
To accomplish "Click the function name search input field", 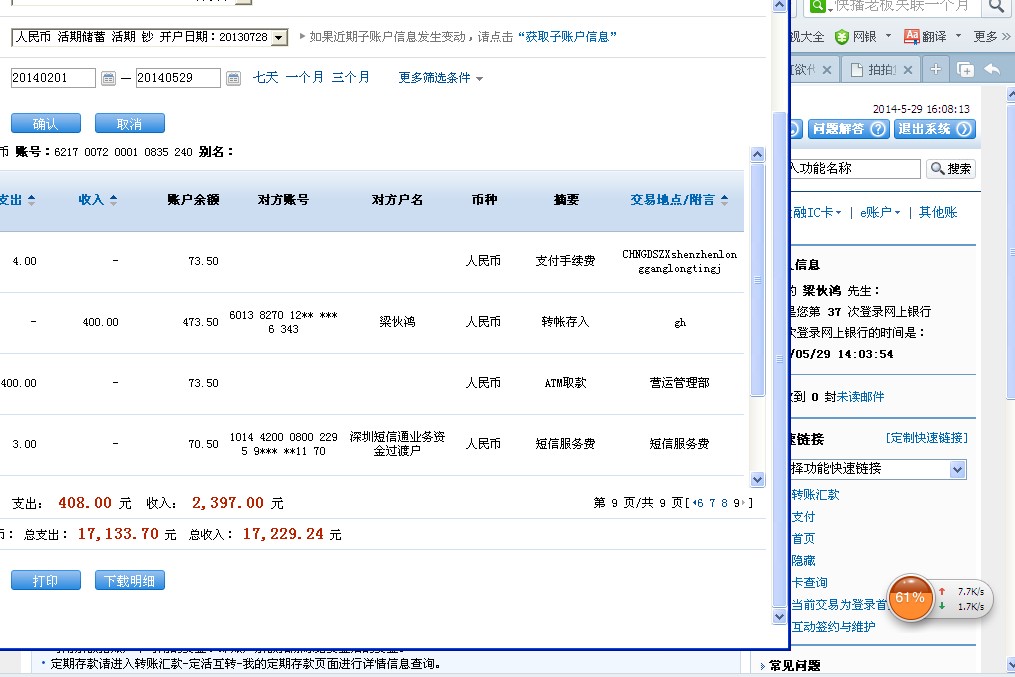I will click(x=854, y=169).
